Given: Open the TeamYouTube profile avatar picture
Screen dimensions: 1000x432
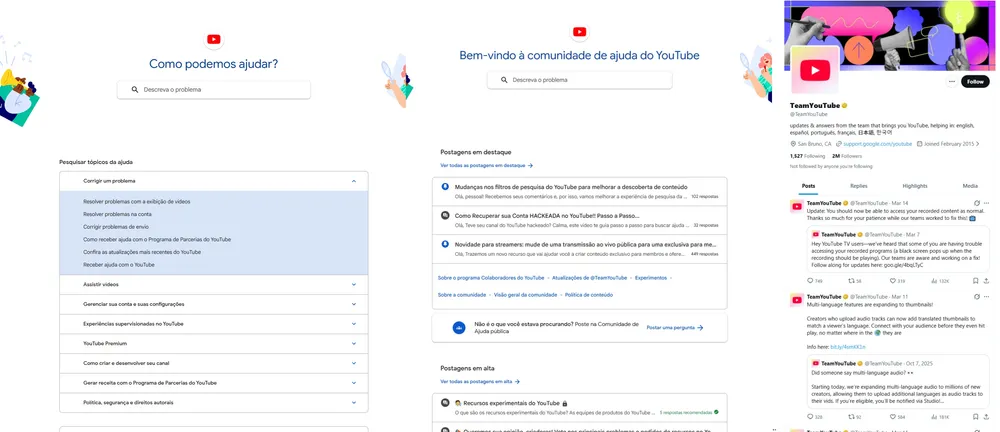Looking at the screenshot, I should [814, 70].
